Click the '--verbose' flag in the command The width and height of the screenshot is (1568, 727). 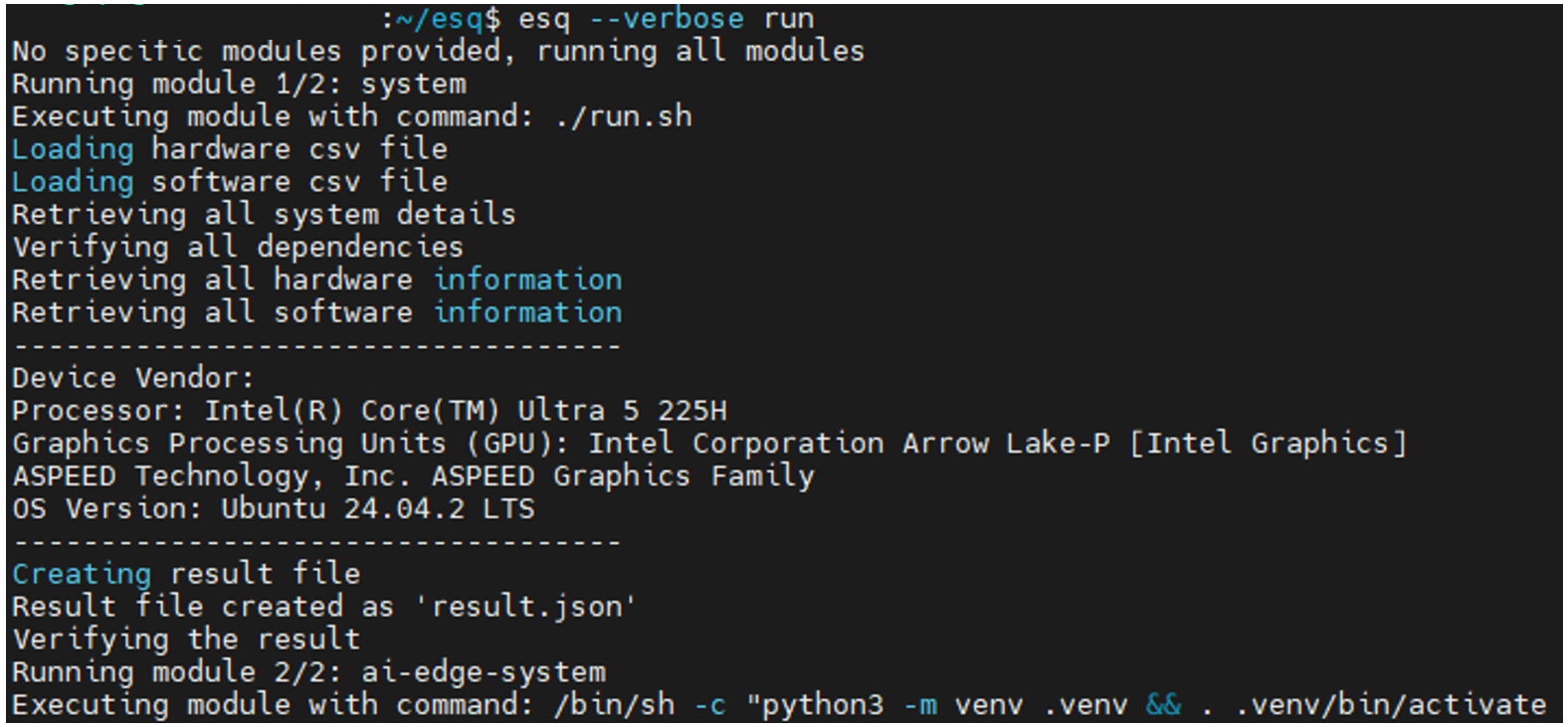point(666,19)
